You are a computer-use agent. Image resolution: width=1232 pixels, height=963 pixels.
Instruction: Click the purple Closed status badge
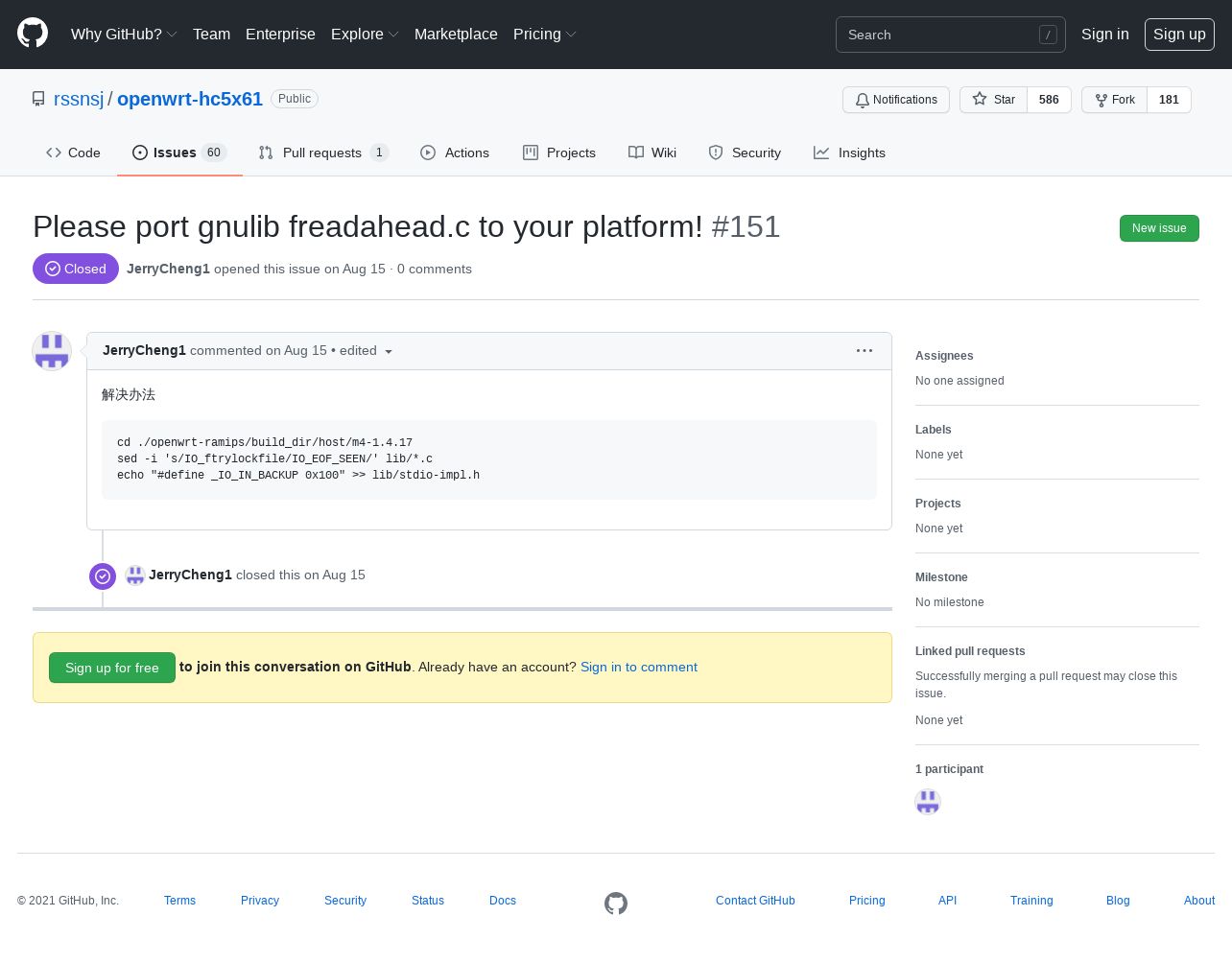coord(76,269)
